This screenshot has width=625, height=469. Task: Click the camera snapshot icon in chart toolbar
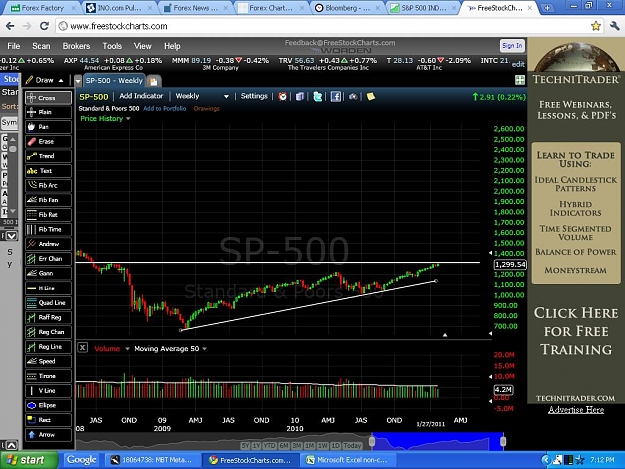click(x=353, y=96)
